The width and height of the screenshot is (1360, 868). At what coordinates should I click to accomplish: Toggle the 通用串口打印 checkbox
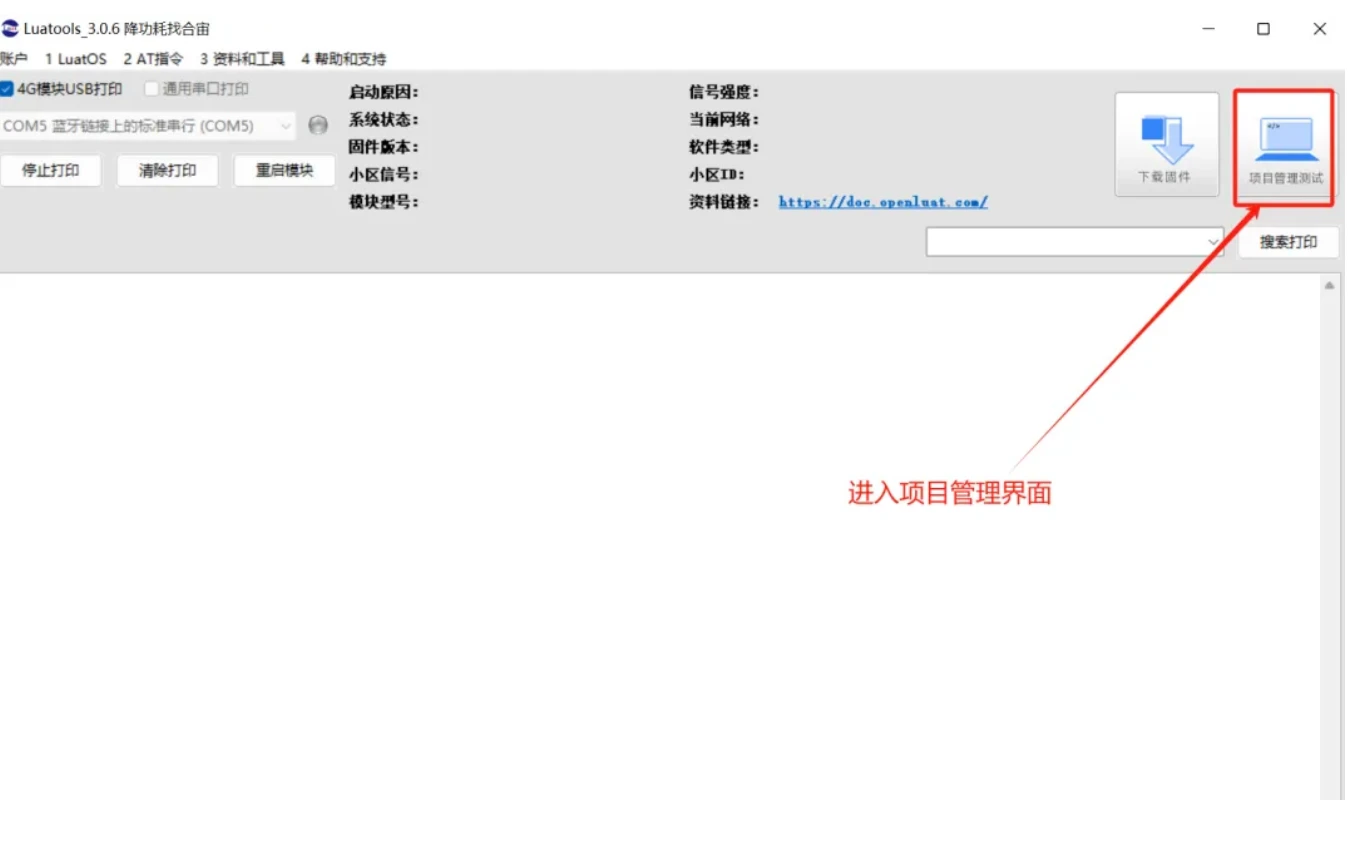pyautogui.click(x=152, y=89)
